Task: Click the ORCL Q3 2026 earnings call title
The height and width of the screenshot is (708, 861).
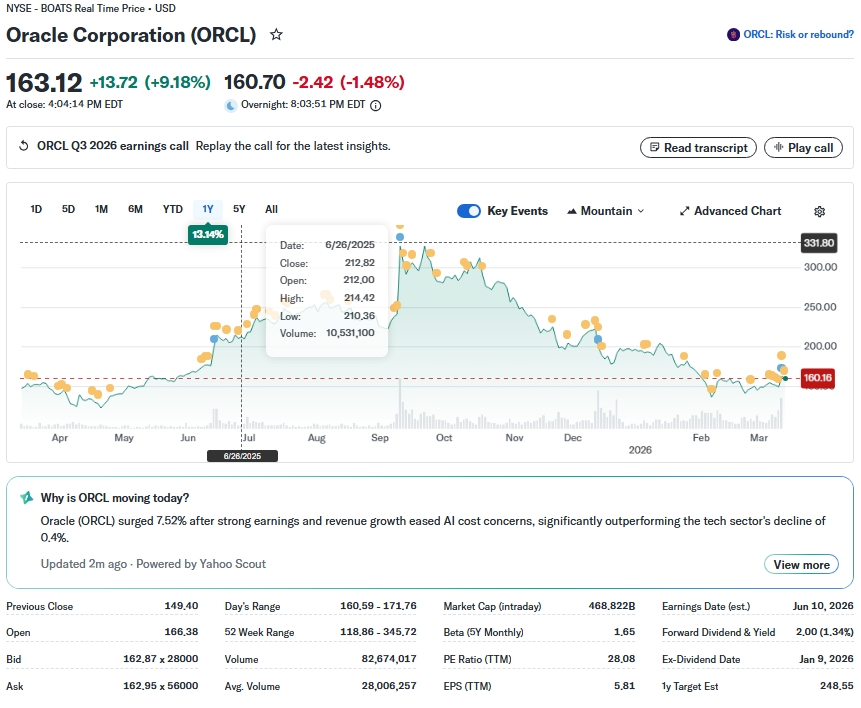Action: (113, 146)
